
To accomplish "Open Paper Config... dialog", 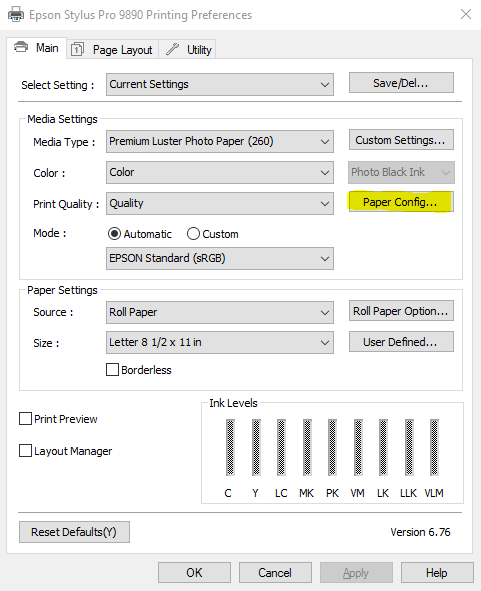I will 401,202.
